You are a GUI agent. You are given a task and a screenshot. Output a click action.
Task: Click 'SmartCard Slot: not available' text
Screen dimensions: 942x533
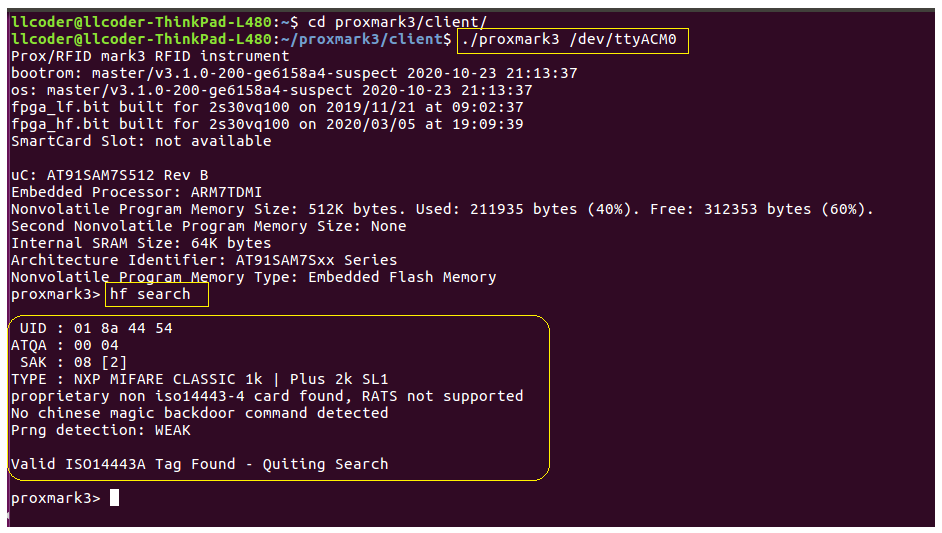click(x=141, y=141)
